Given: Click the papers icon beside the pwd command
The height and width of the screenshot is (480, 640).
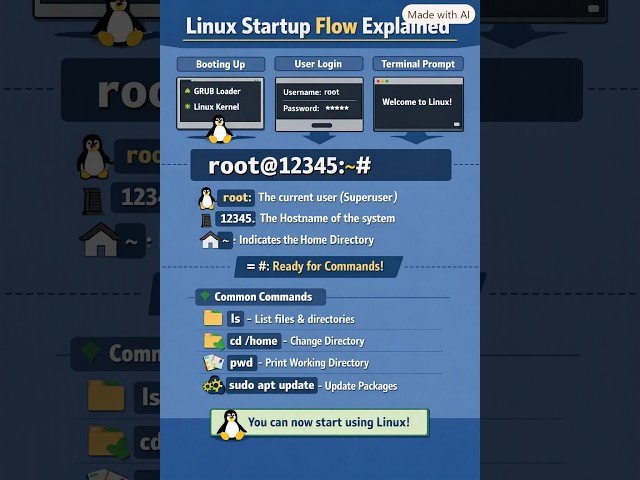Looking at the screenshot, I should (213, 363).
